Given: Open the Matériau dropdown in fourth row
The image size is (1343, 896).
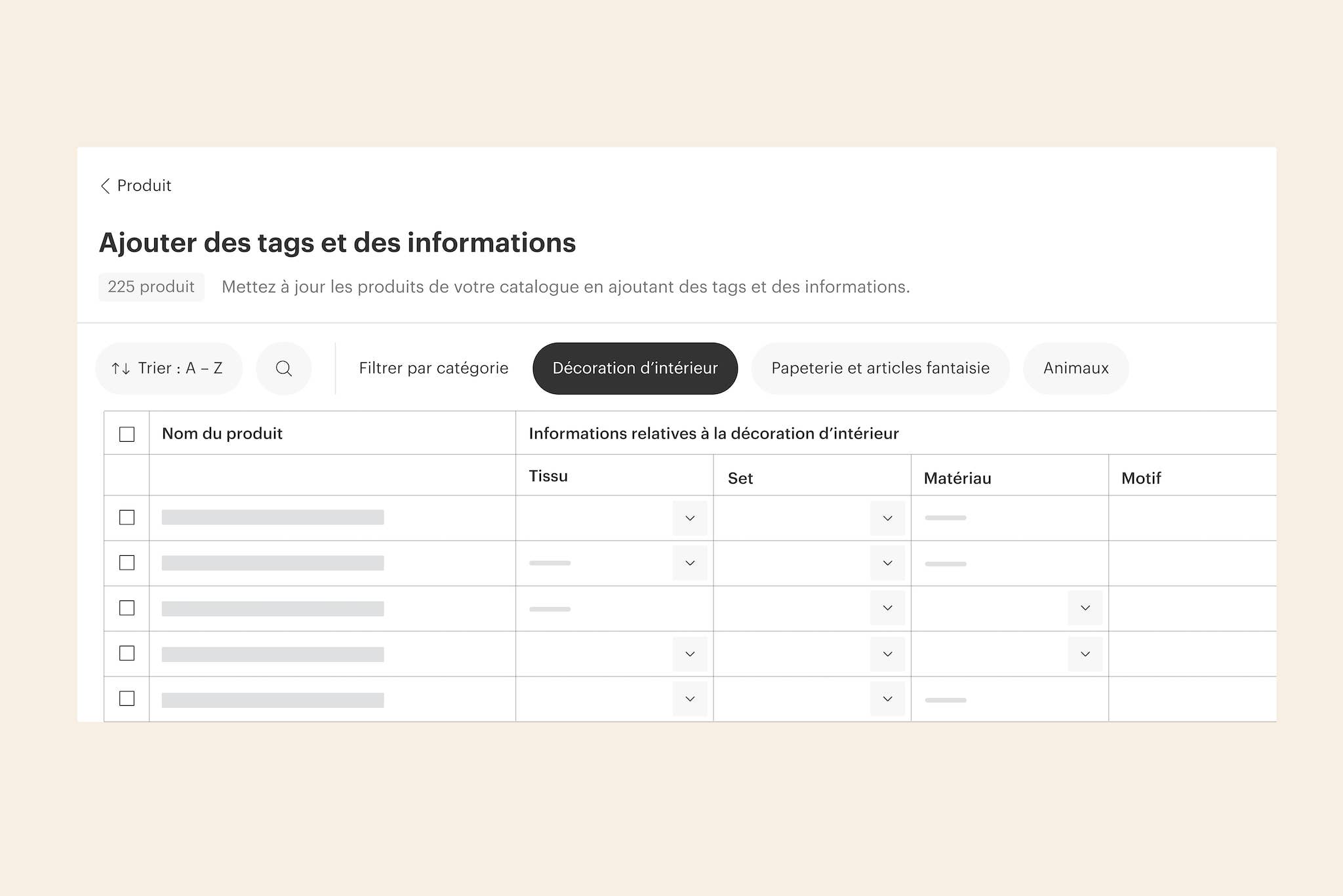Looking at the screenshot, I should coord(1085,653).
